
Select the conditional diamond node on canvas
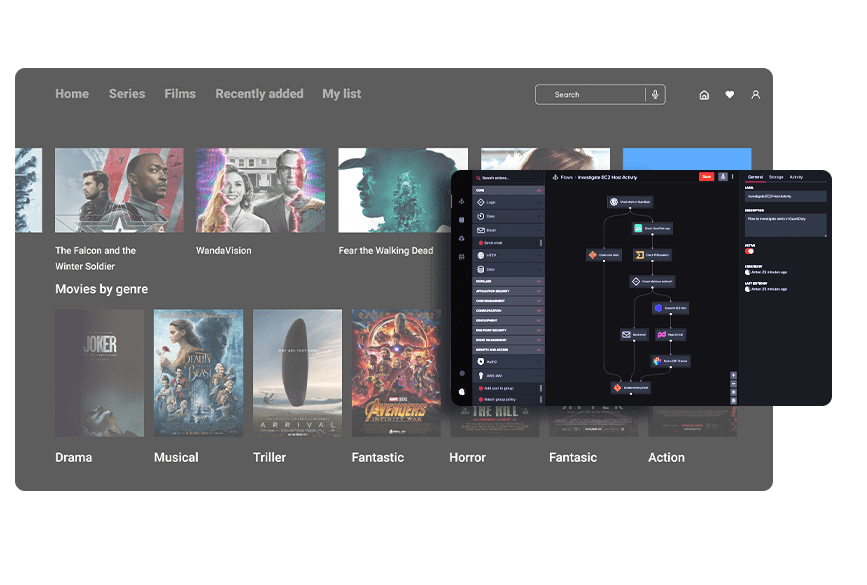click(x=652, y=281)
